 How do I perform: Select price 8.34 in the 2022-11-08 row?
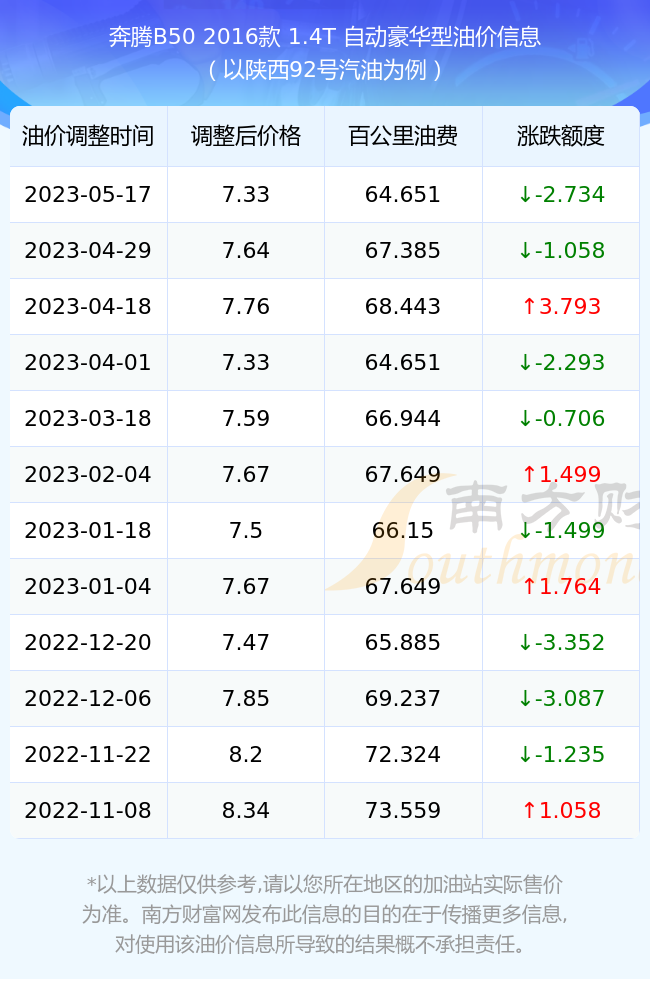(x=246, y=811)
